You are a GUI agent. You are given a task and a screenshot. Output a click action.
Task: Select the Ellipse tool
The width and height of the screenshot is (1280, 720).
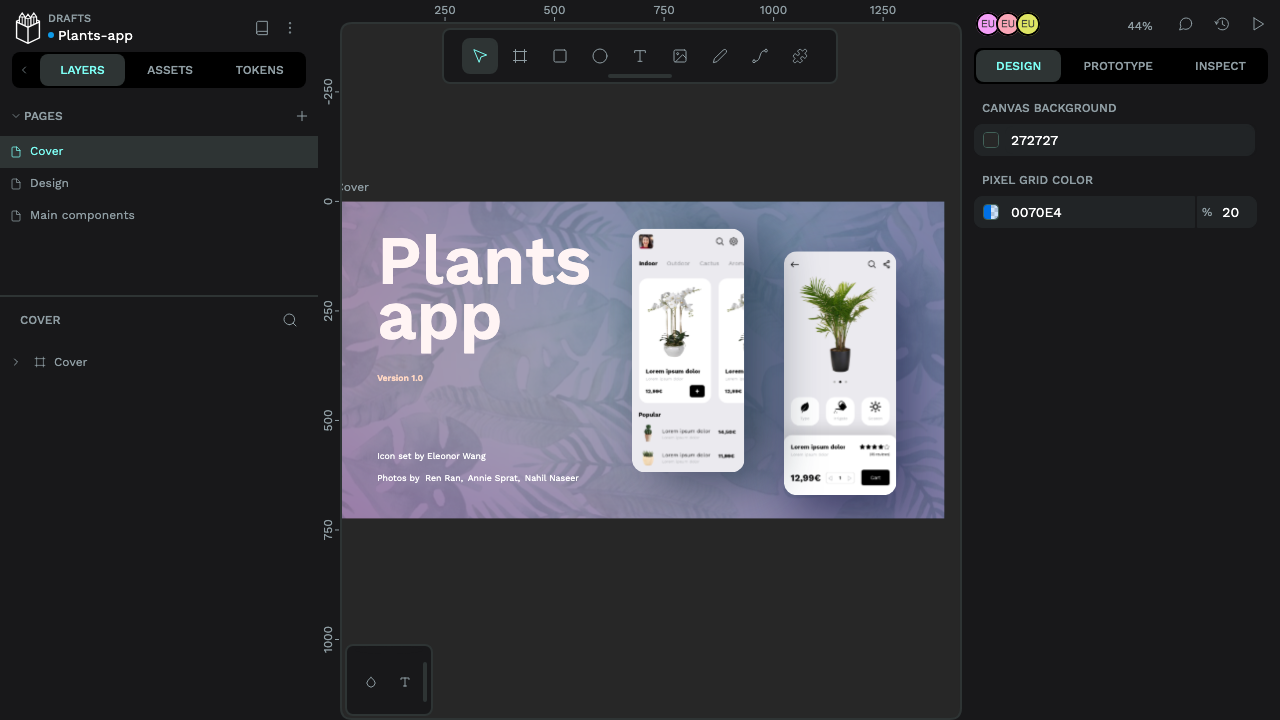coord(600,56)
